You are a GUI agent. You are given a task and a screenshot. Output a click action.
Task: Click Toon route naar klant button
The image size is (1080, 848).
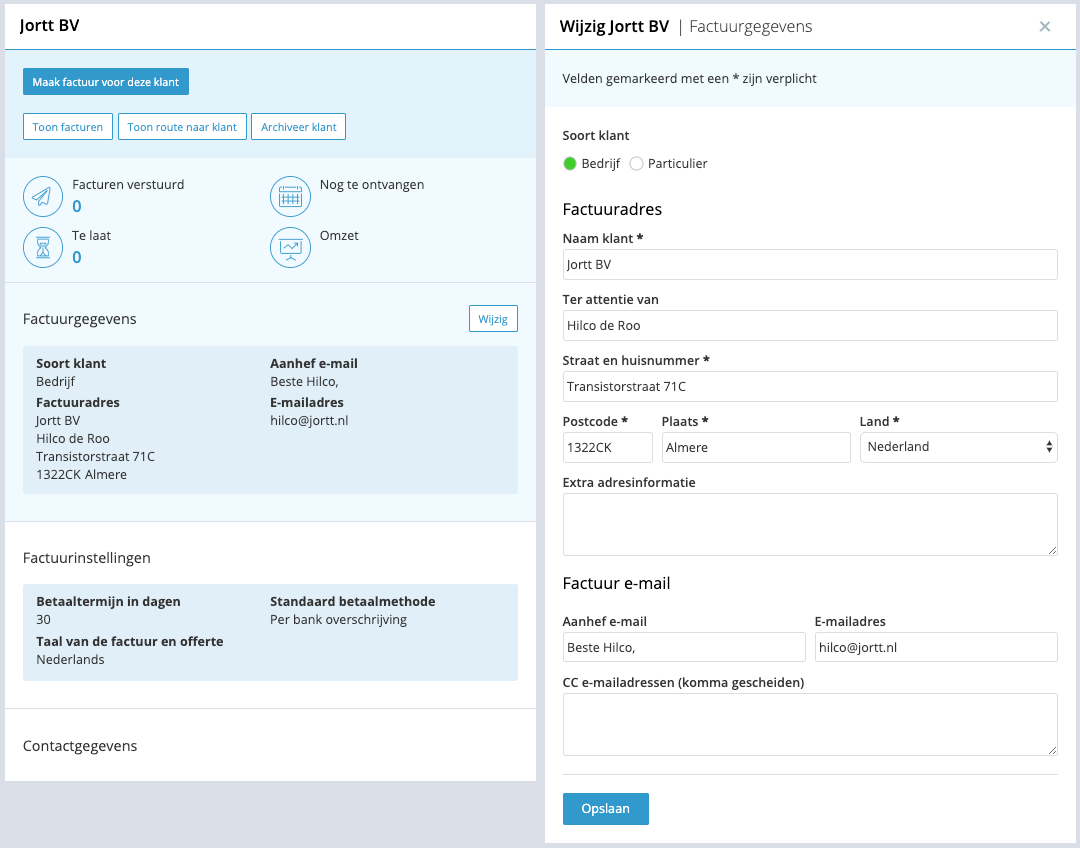coord(182,127)
